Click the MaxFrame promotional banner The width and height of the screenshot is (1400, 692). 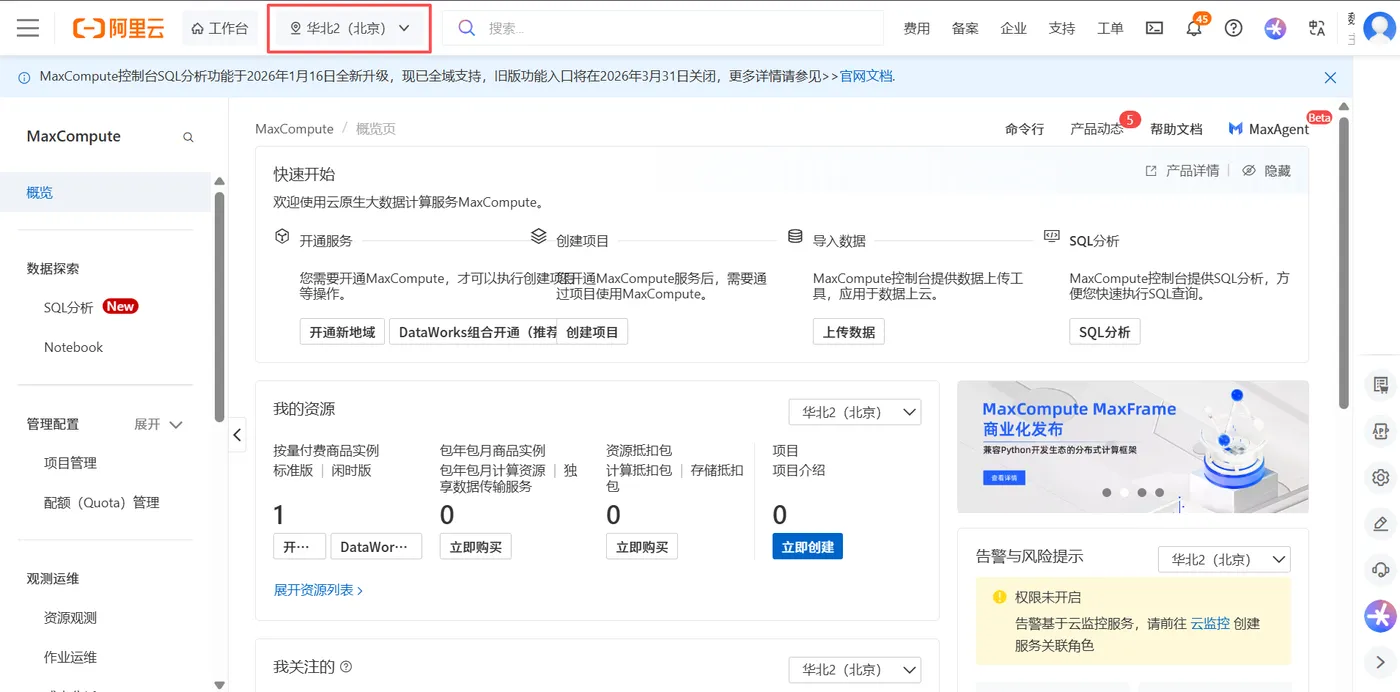pyautogui.click(x=1132, y=446)
